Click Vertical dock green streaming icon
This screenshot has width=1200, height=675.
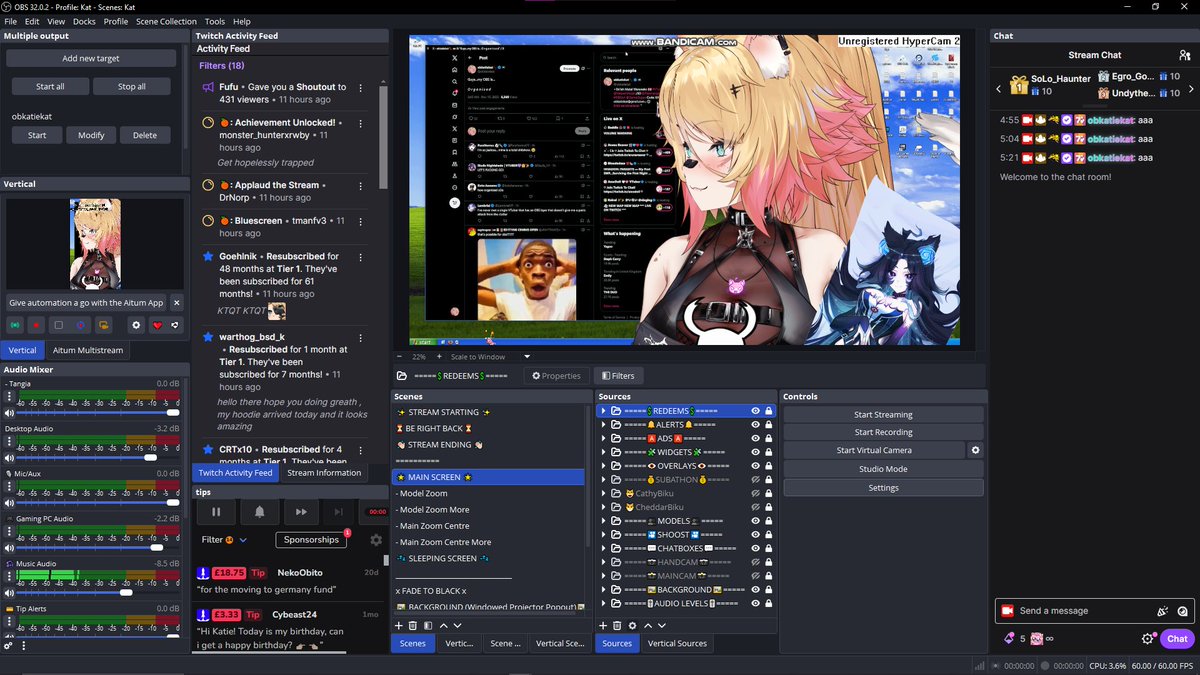[x=15, y=325]
